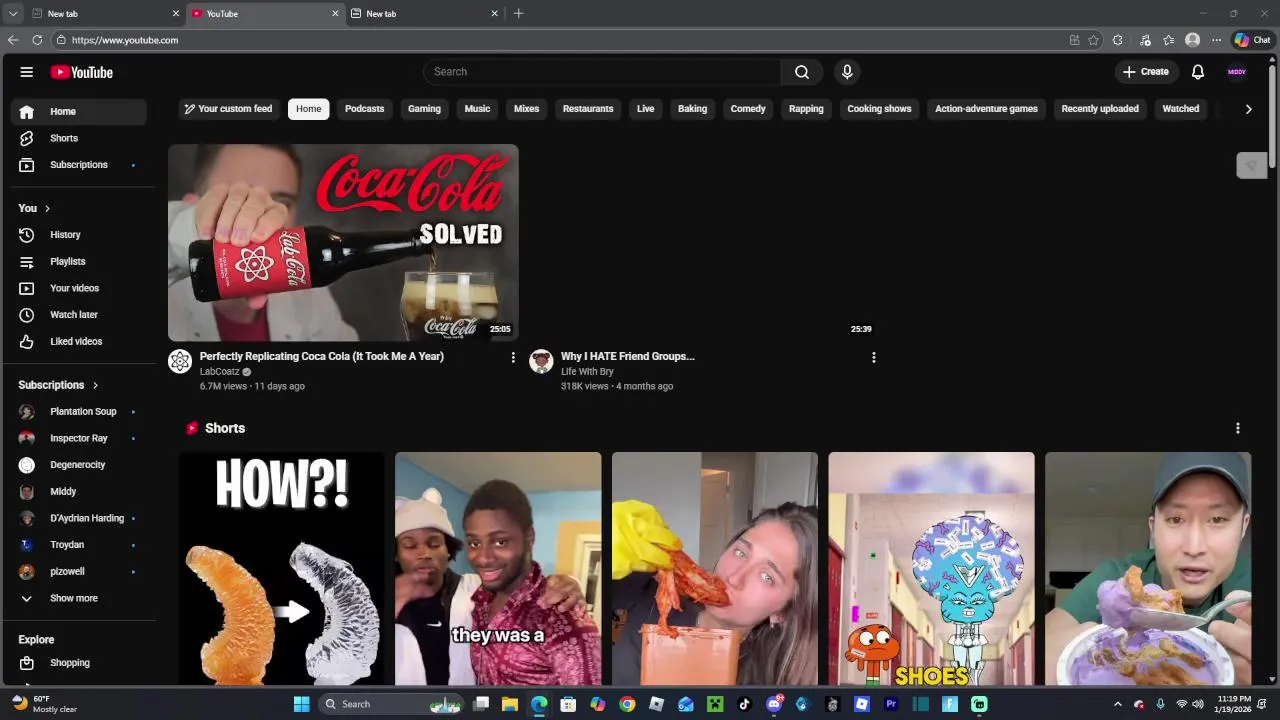This screenshot has height=720, width=1280.
Task: Open the YouTube hamburger guide menu
Action: 27,72
